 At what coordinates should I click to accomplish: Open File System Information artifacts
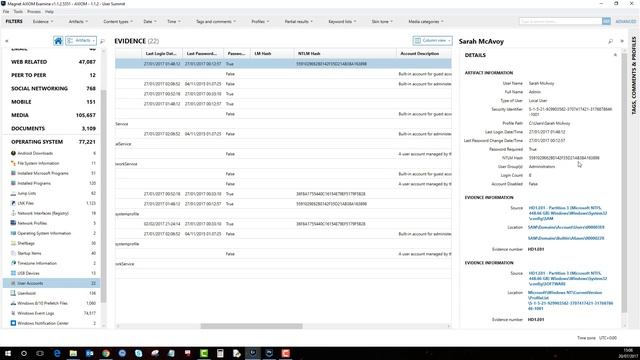(x=53, y=163)
